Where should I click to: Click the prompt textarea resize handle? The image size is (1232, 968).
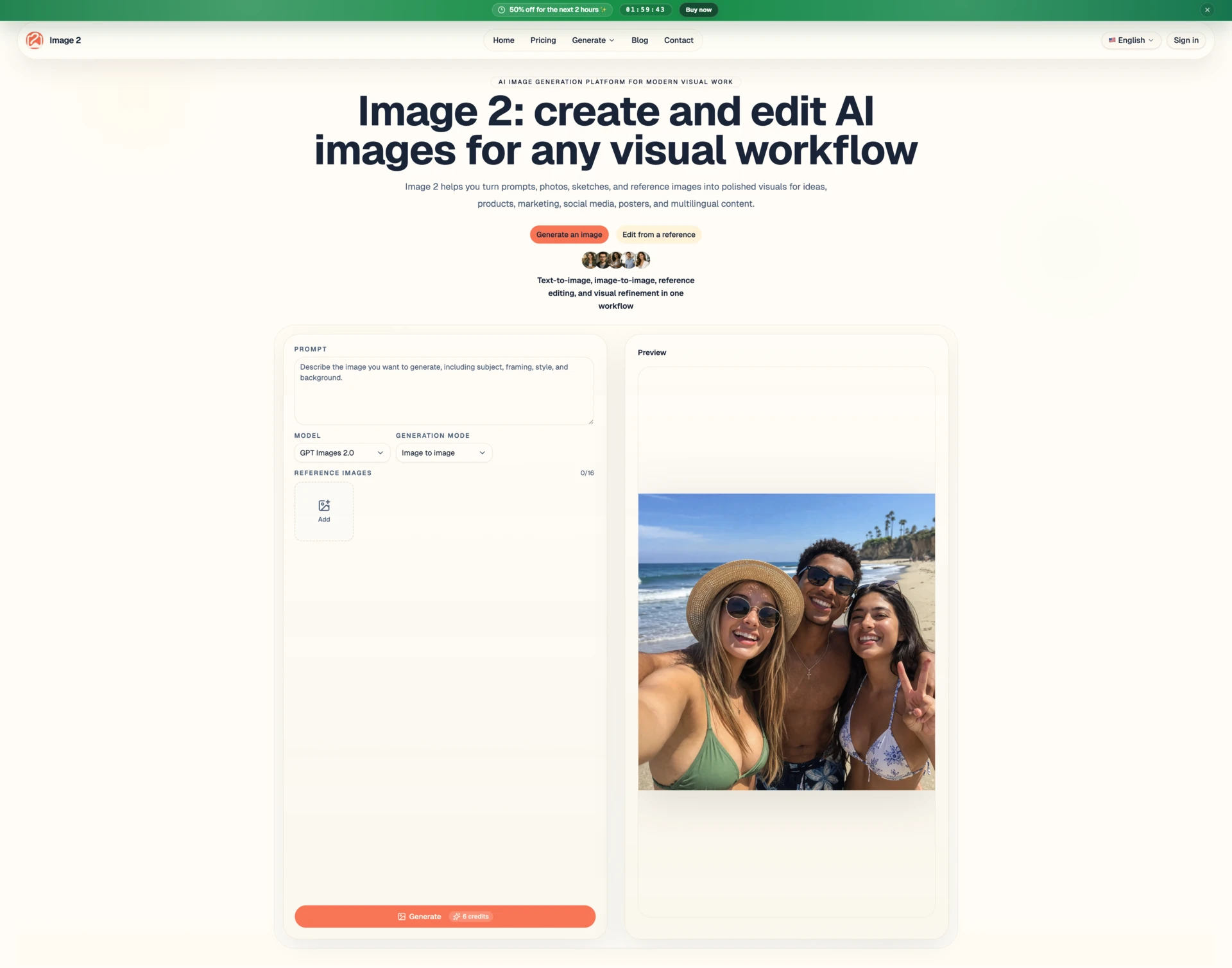click(x=591, y=422)
